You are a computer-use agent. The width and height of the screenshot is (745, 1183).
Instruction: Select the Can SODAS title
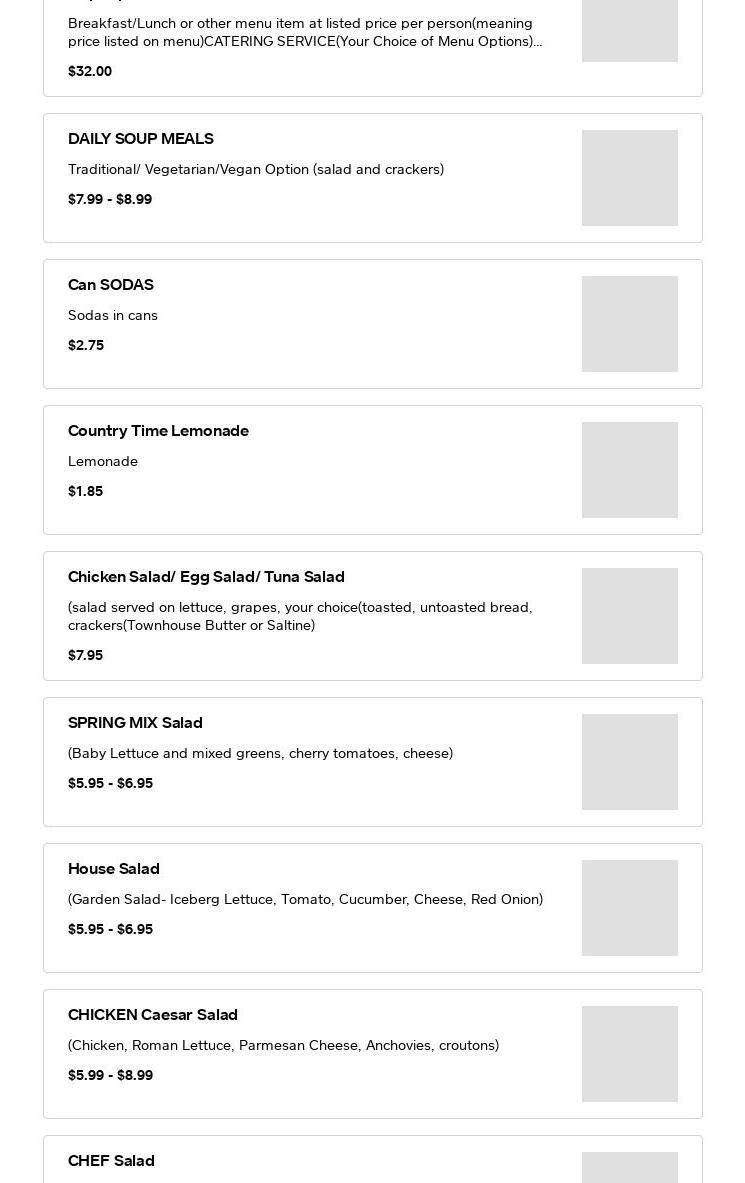click(111, 285)
